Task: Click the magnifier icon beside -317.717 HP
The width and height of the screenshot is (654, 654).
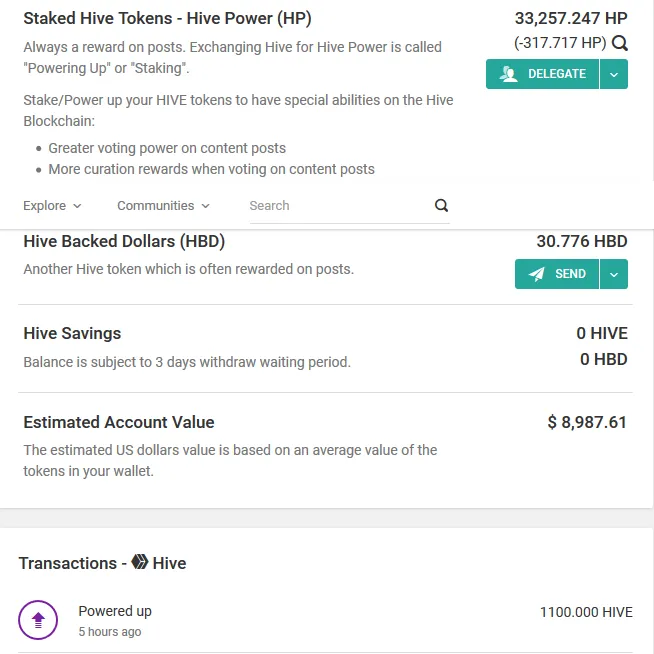Action: coord(619,43)
